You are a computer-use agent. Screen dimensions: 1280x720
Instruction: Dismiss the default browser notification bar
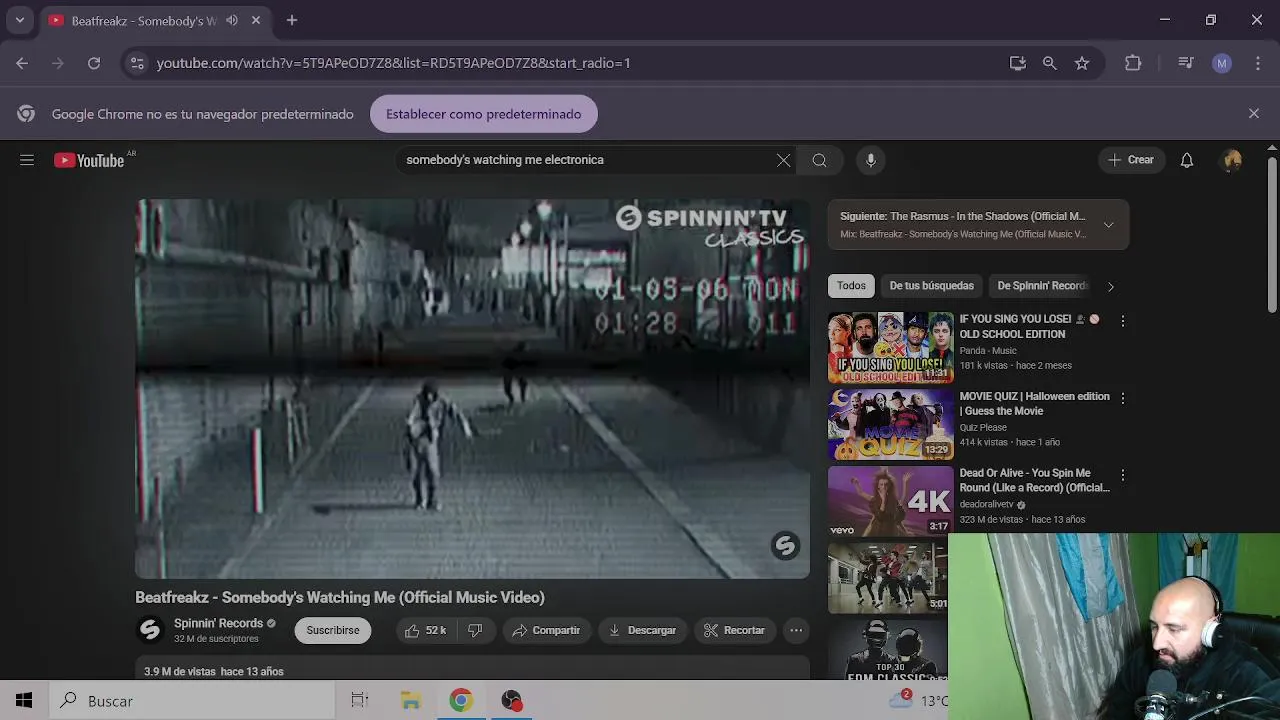pos(1254,113)
